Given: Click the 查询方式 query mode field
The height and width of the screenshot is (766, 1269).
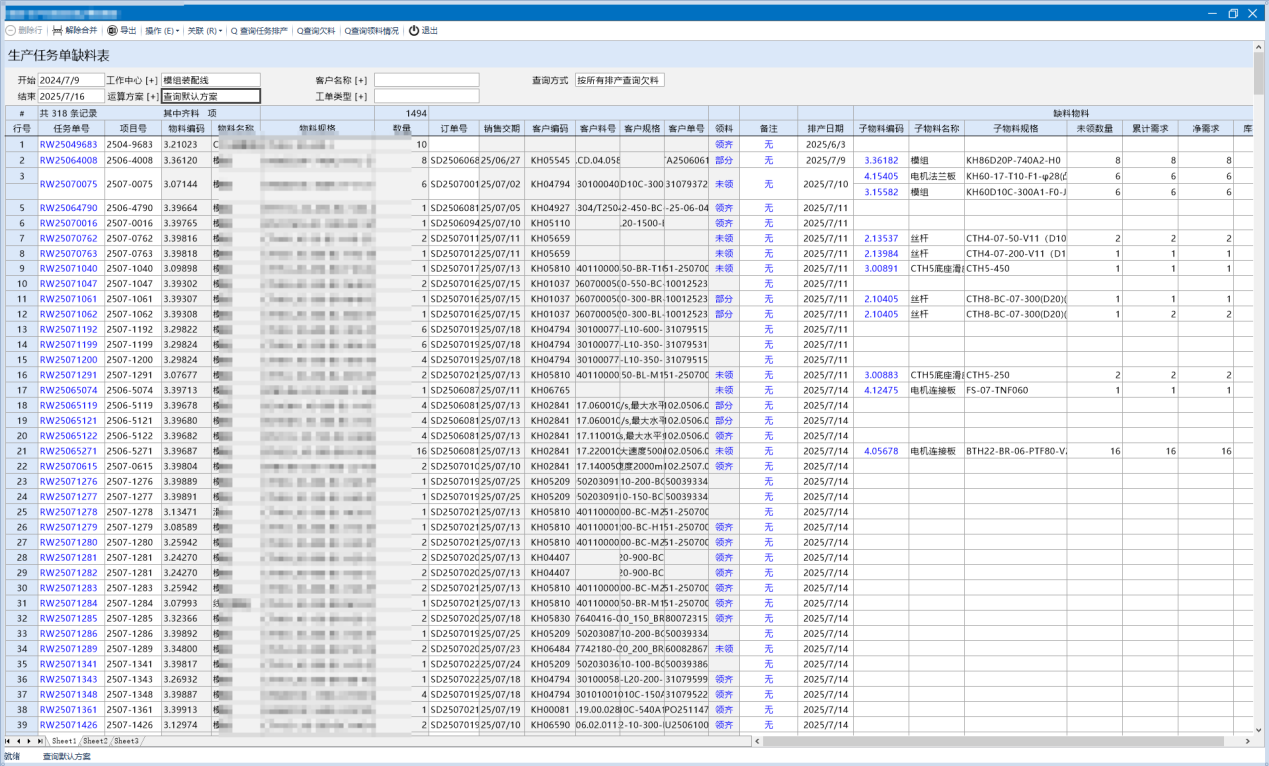Looking at the screenshot, I should 618,80.
